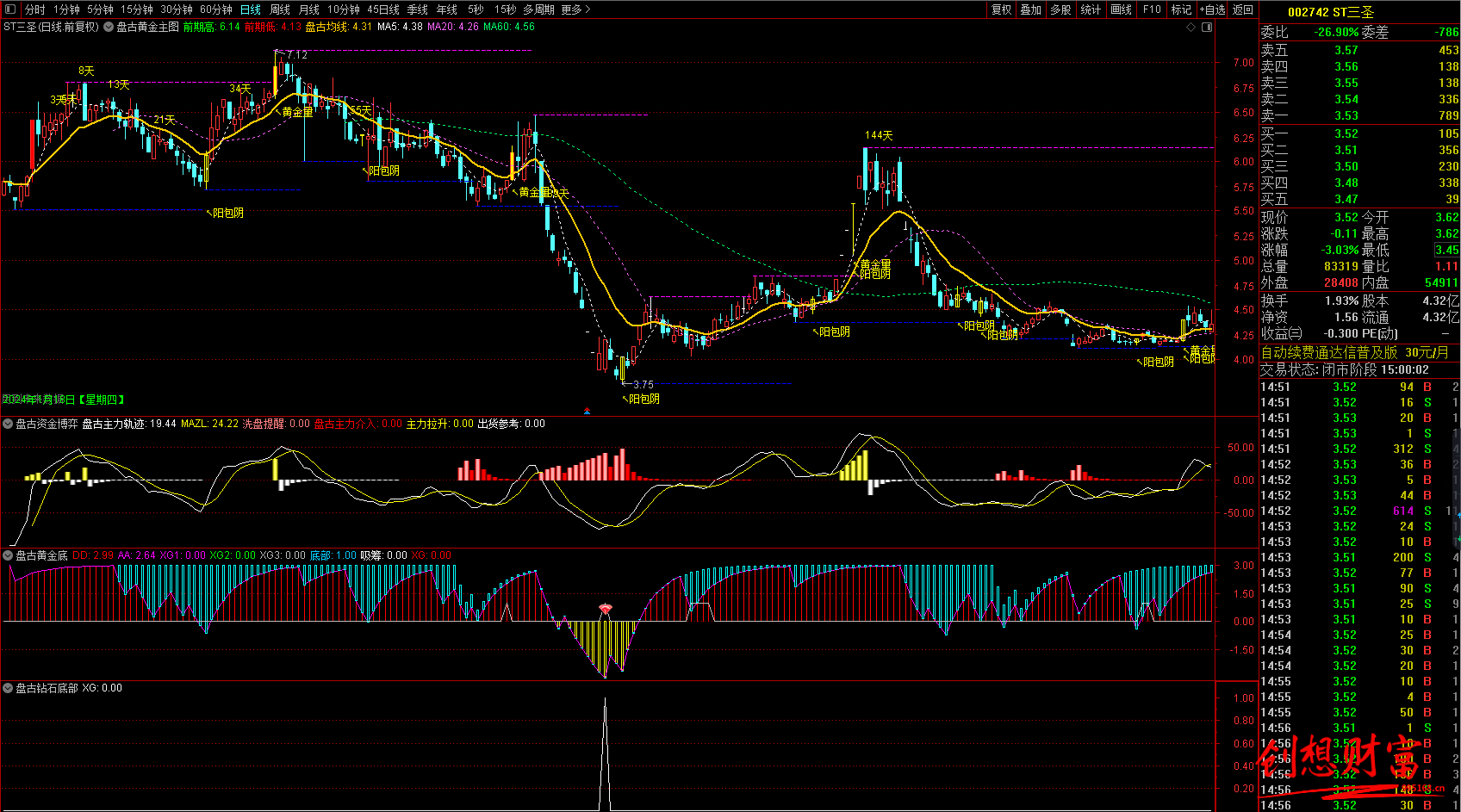Screen dimensions: 1461x812
Task: Click the MA60: 4.56 value
Action: point(508,27)
